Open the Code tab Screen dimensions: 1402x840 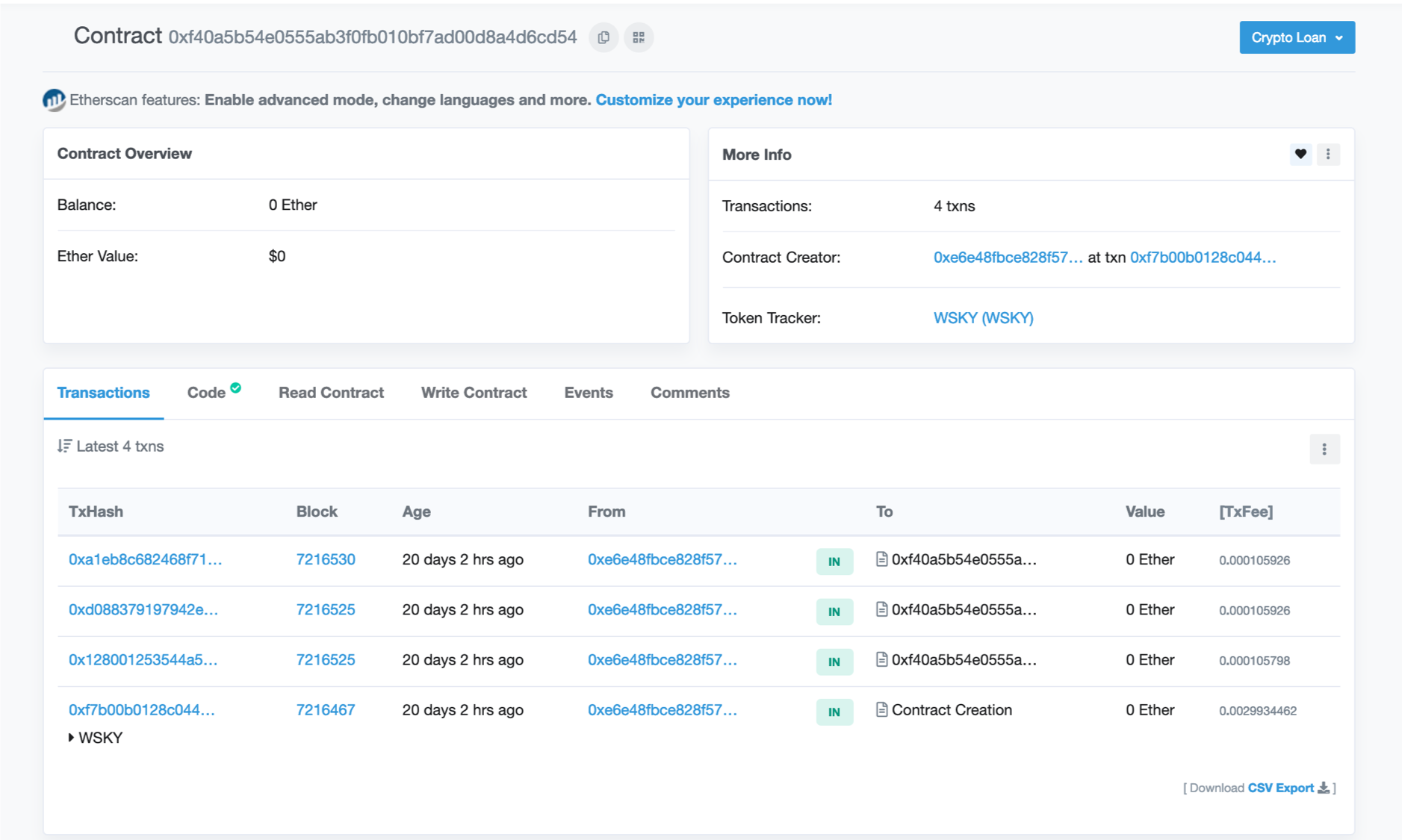point(206,393)
